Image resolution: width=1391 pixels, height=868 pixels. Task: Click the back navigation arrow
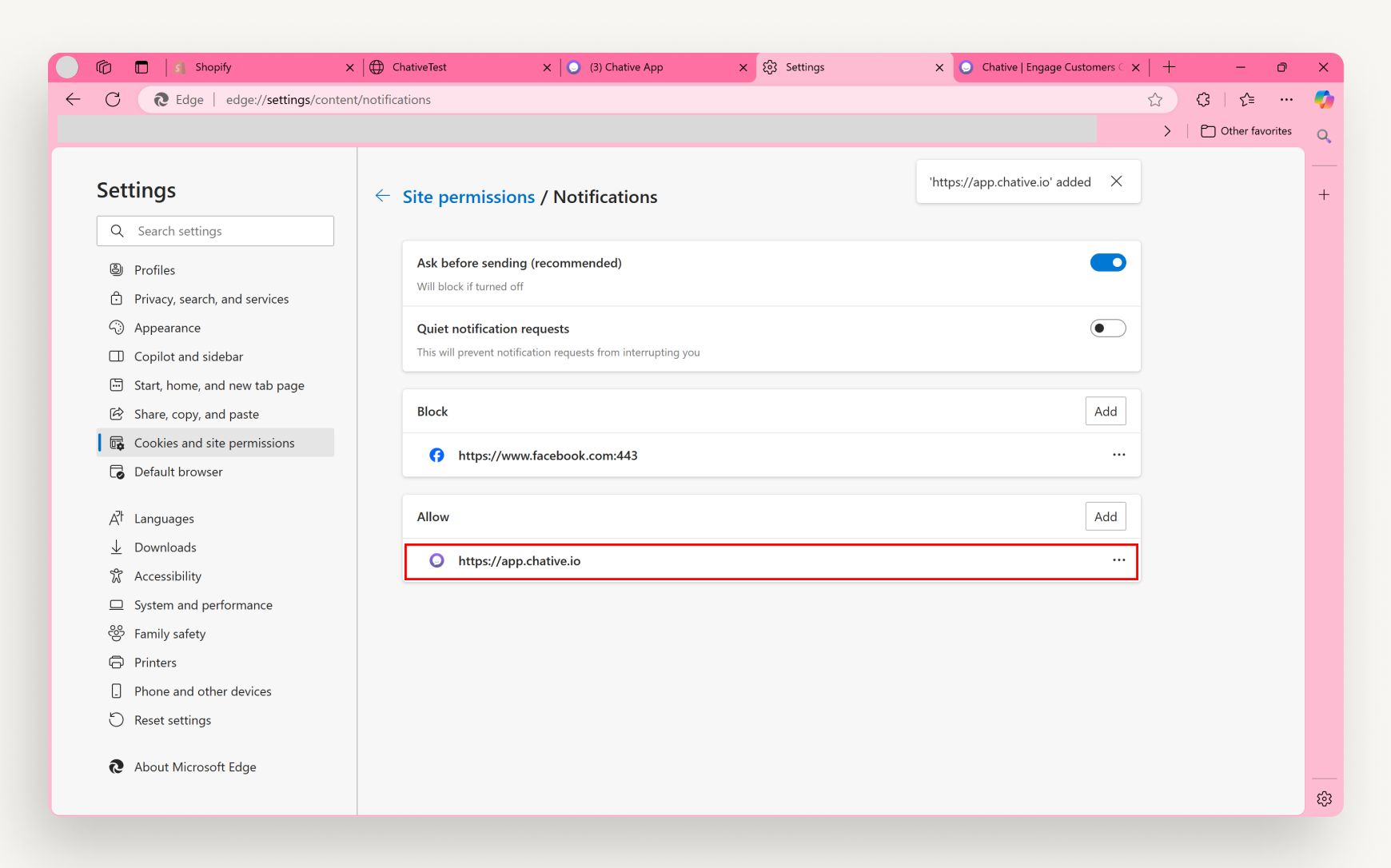tap(73, 99)
